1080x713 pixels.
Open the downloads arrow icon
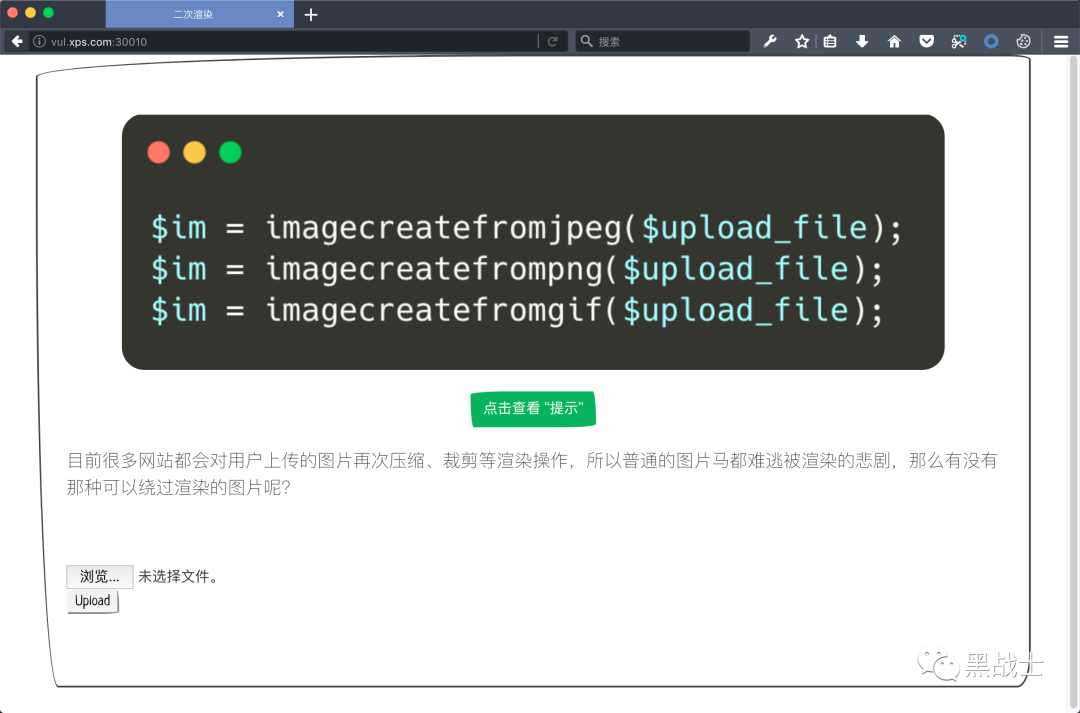[862, 41]
